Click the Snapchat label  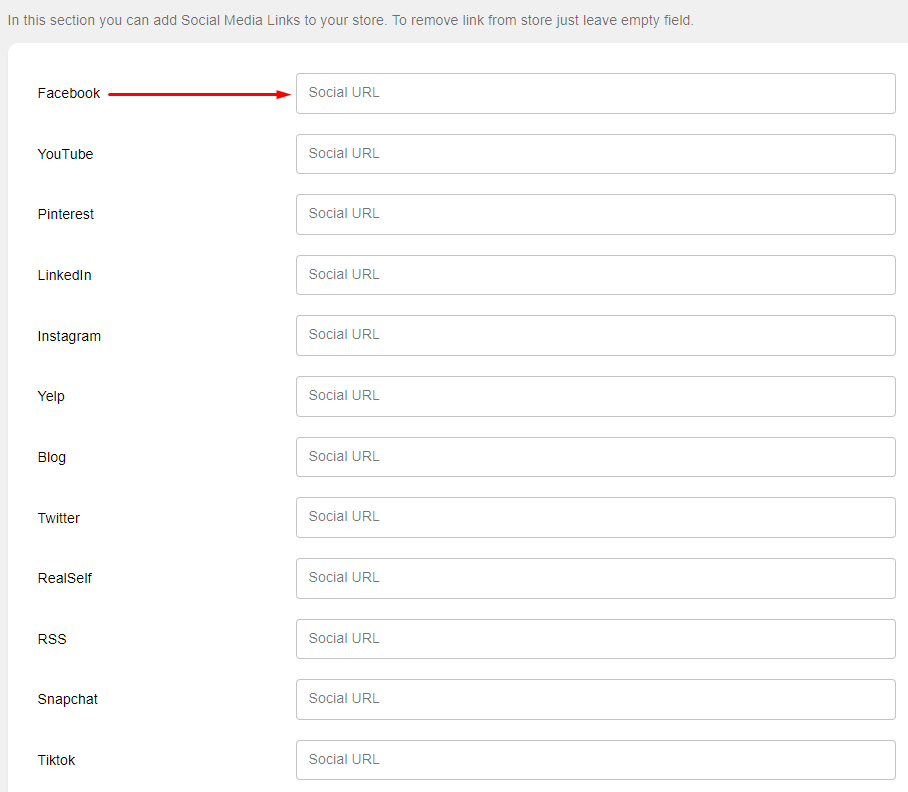point(68,699)
